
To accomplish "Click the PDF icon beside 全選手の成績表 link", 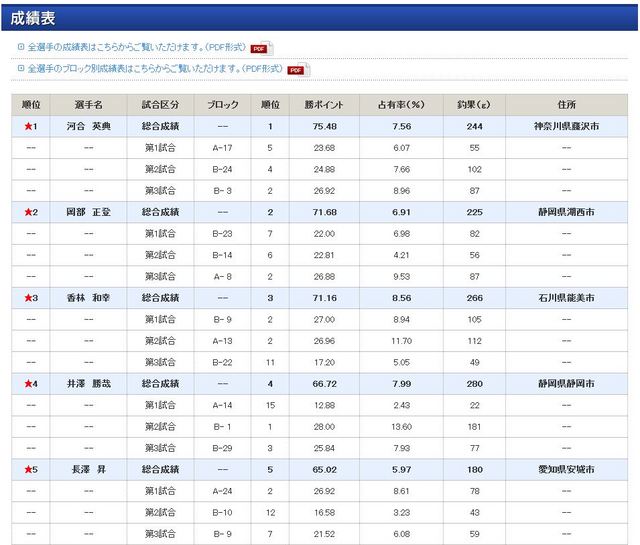I will pos(260,48).
